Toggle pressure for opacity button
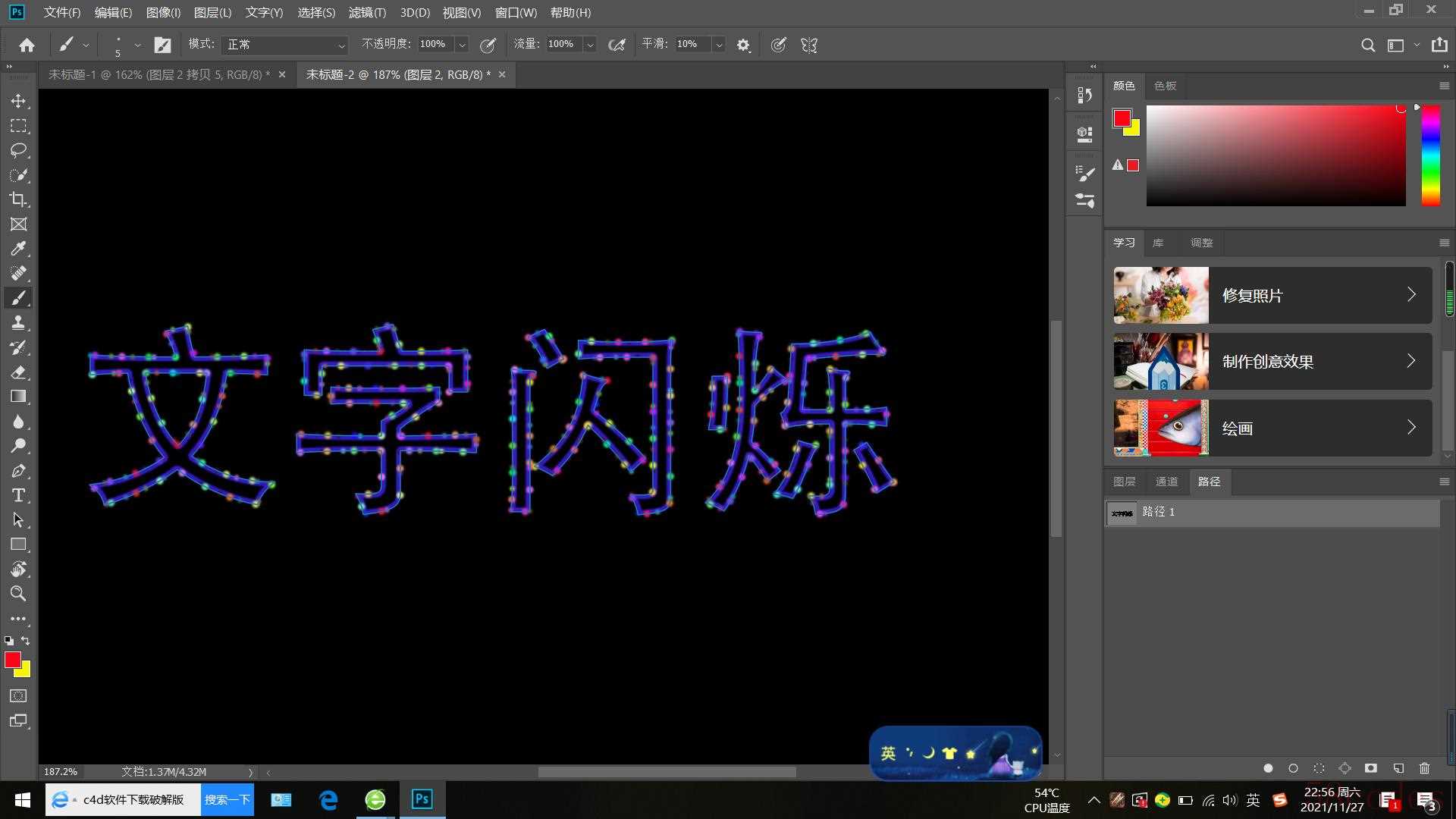Screen dimensions: 1456x819 click(x=488, y=45)
